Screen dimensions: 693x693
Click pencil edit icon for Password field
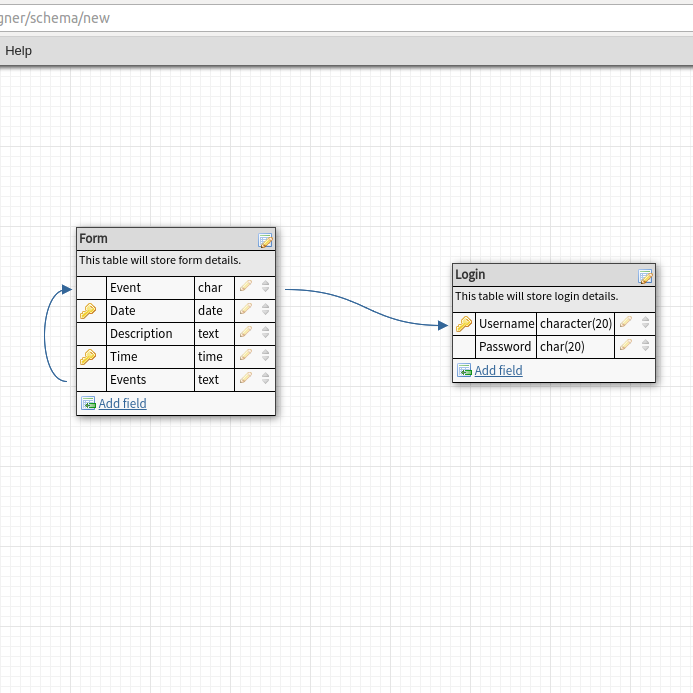pyautogui.click(x=625, y=345)
